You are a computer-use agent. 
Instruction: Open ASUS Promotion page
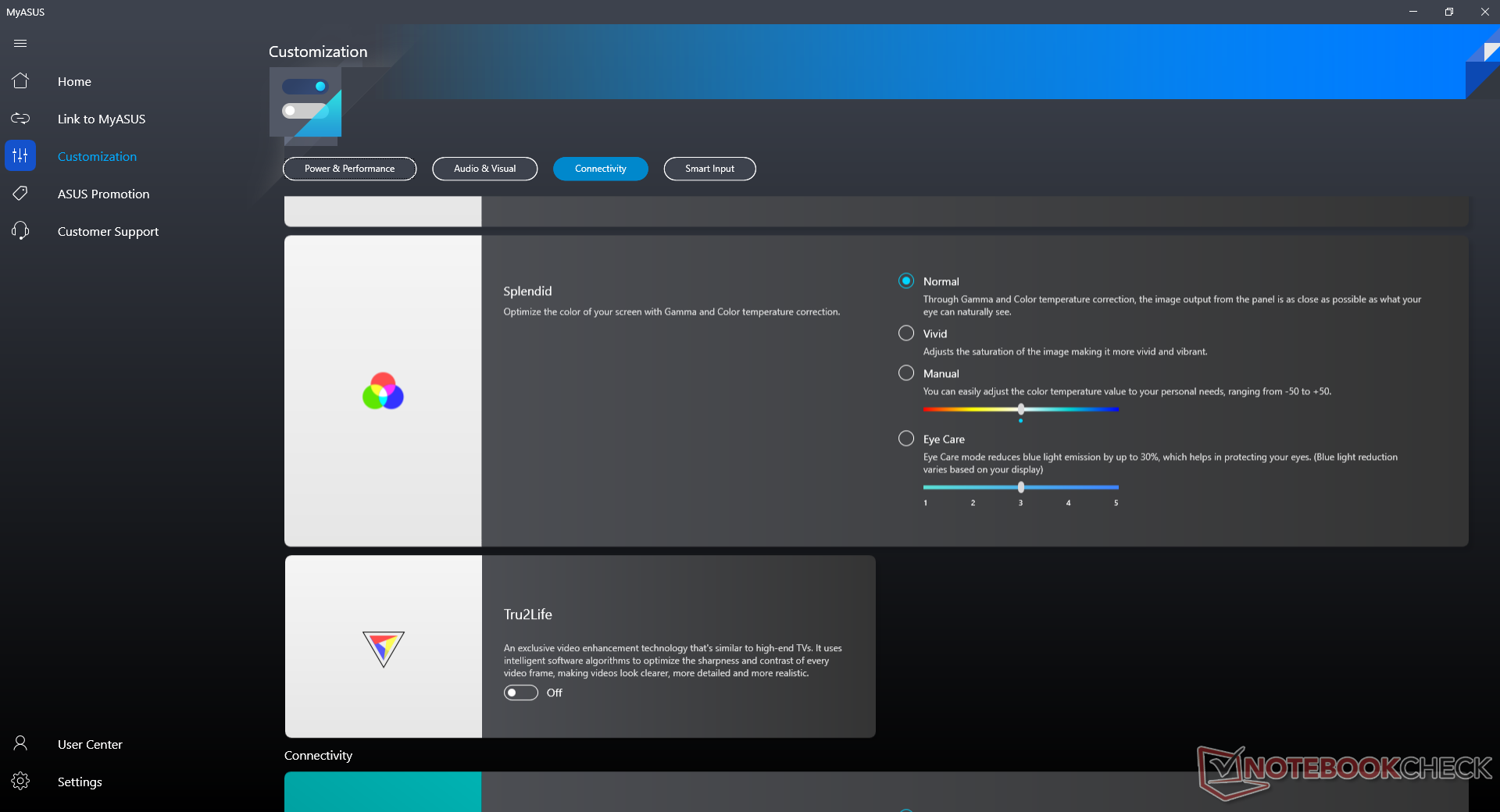point(103,194)
